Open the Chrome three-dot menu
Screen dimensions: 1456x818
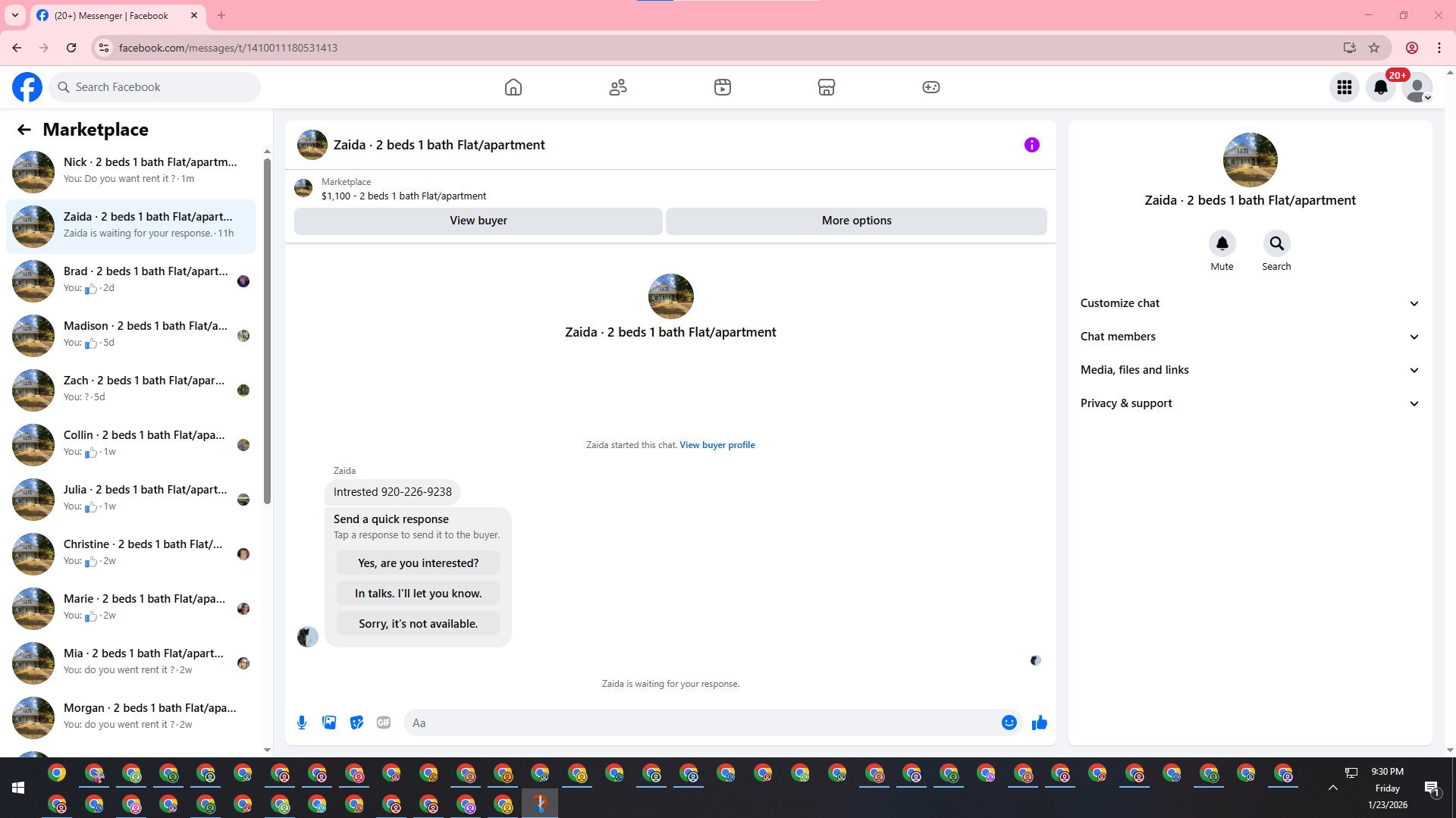[1439, 48]
